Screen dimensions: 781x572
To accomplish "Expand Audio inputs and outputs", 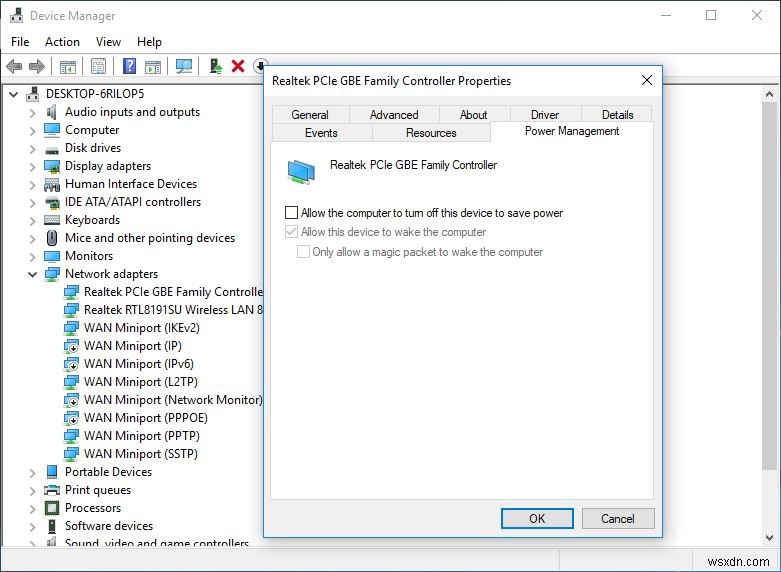I will (32, 113).
